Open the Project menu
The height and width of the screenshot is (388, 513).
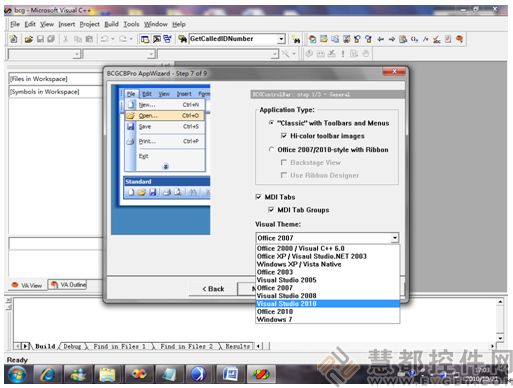(x=89, y=24)
